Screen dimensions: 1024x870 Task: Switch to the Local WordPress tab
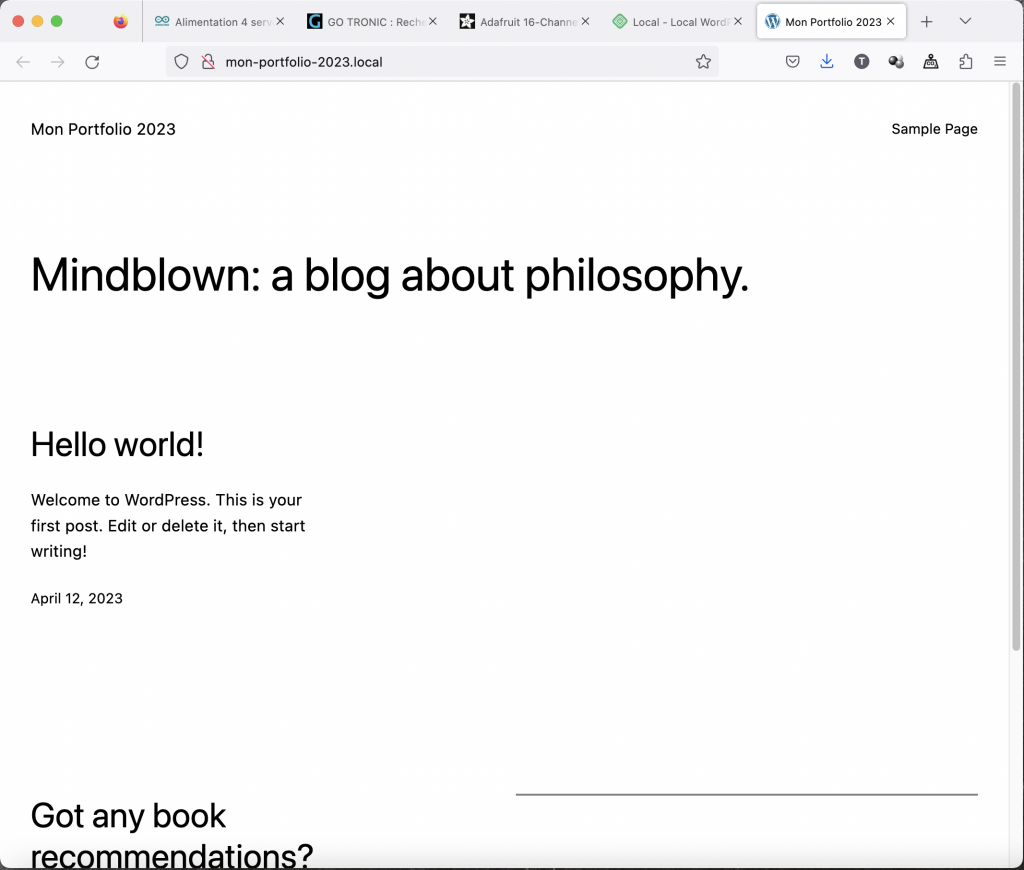tap(668, 21)
